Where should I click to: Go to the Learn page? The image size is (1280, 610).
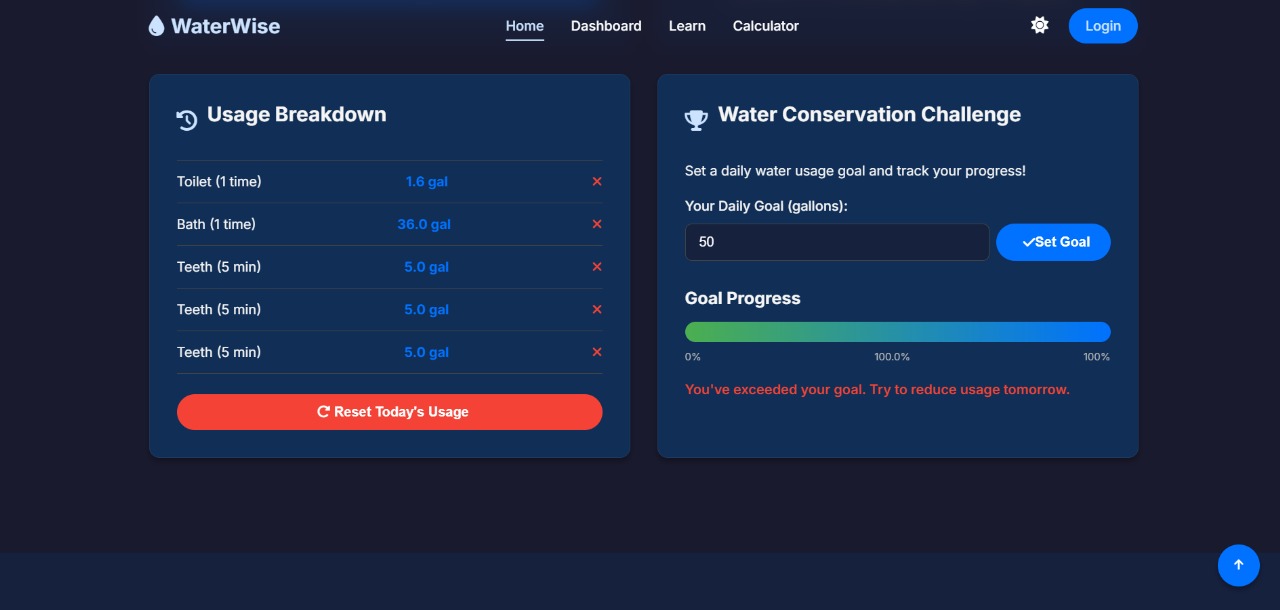[687, 26]
